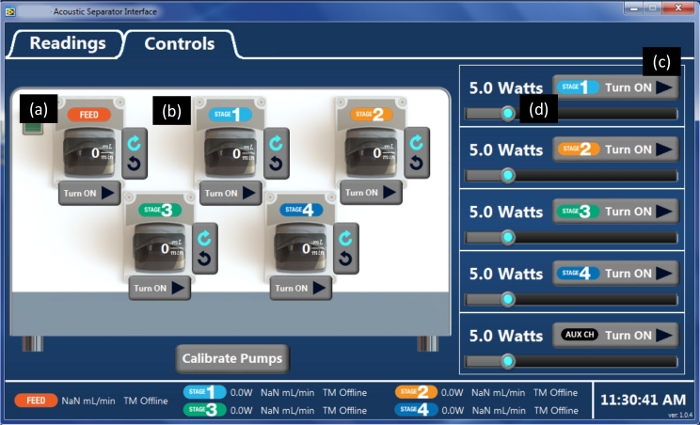This screenshot has width=700, height=425.
Task: Click the Stage 4 wattage slider handle
Action: [x=508, y=299]
